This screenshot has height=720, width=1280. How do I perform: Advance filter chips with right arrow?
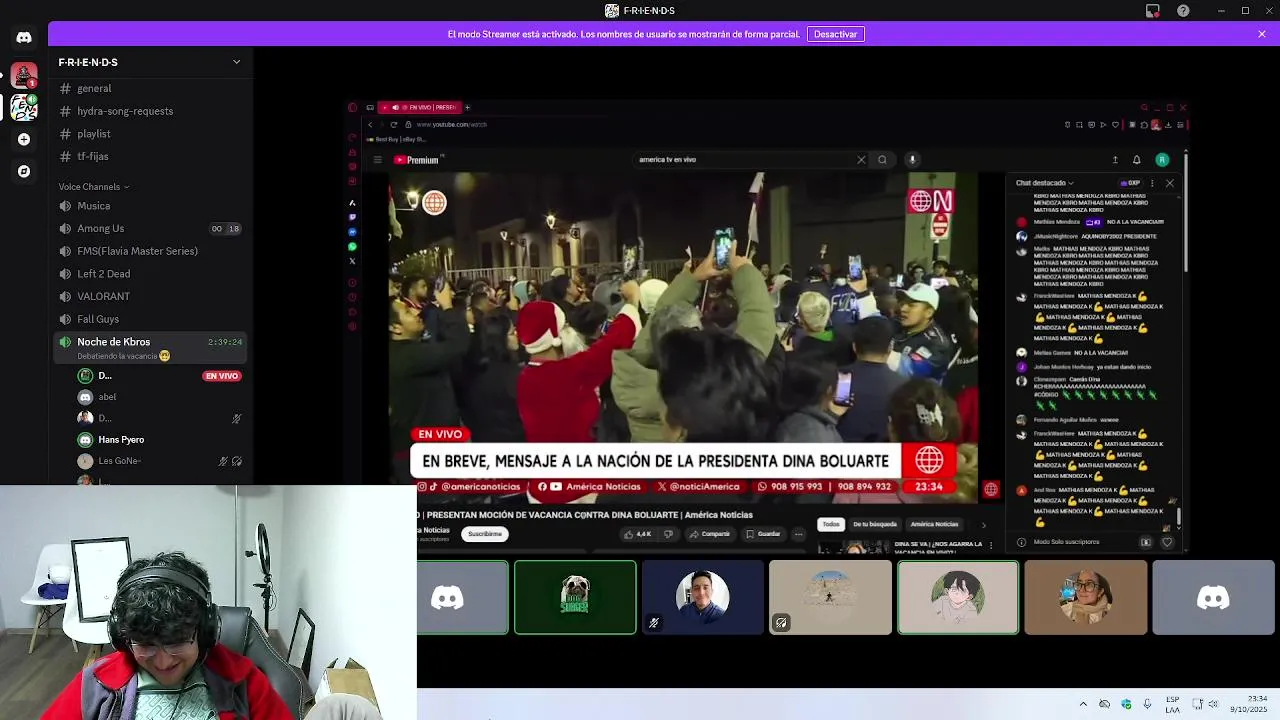(x=983, y=524)
